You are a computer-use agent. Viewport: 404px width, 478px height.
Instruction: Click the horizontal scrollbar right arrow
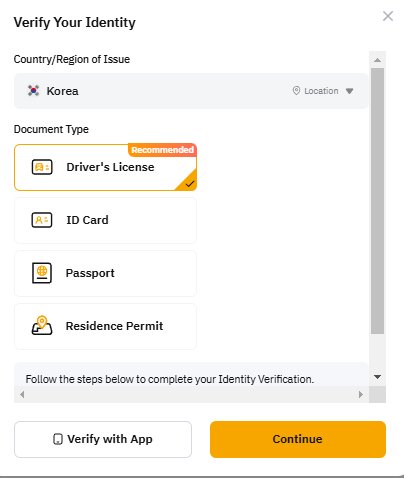coord(361,395)
